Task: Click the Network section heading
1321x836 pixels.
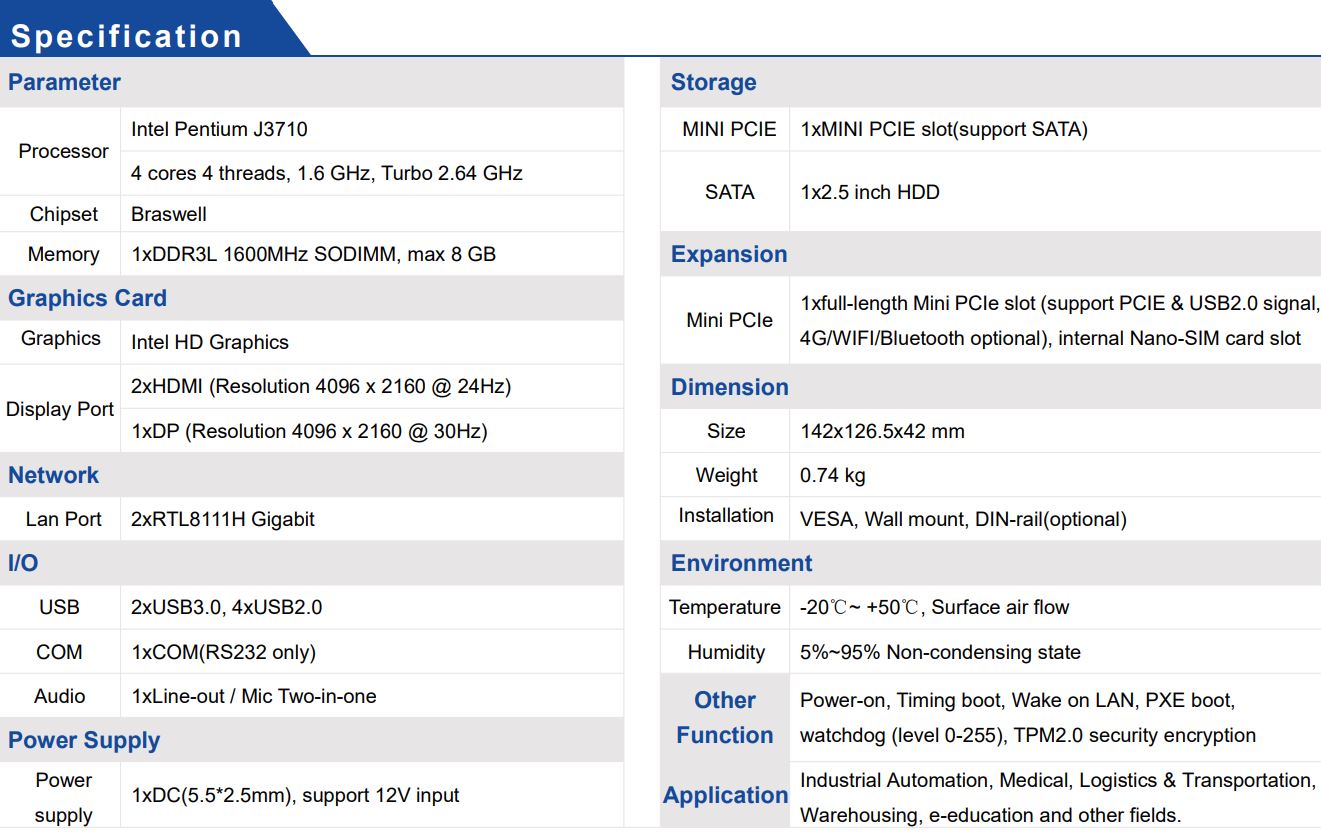Action: click(x=53, y=475)
